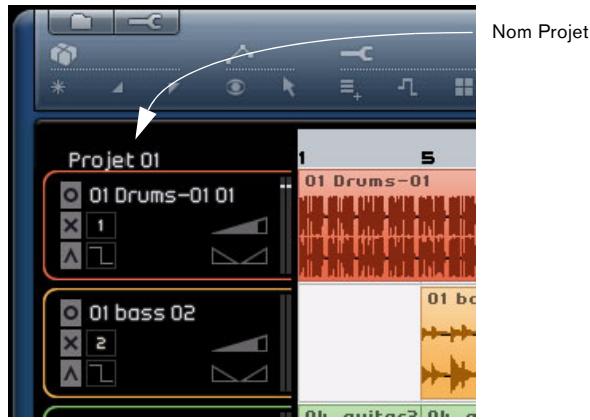Mute 01 Drums-01 track with X button
This screenshot has width=590, height=420.
click(71, 225)
